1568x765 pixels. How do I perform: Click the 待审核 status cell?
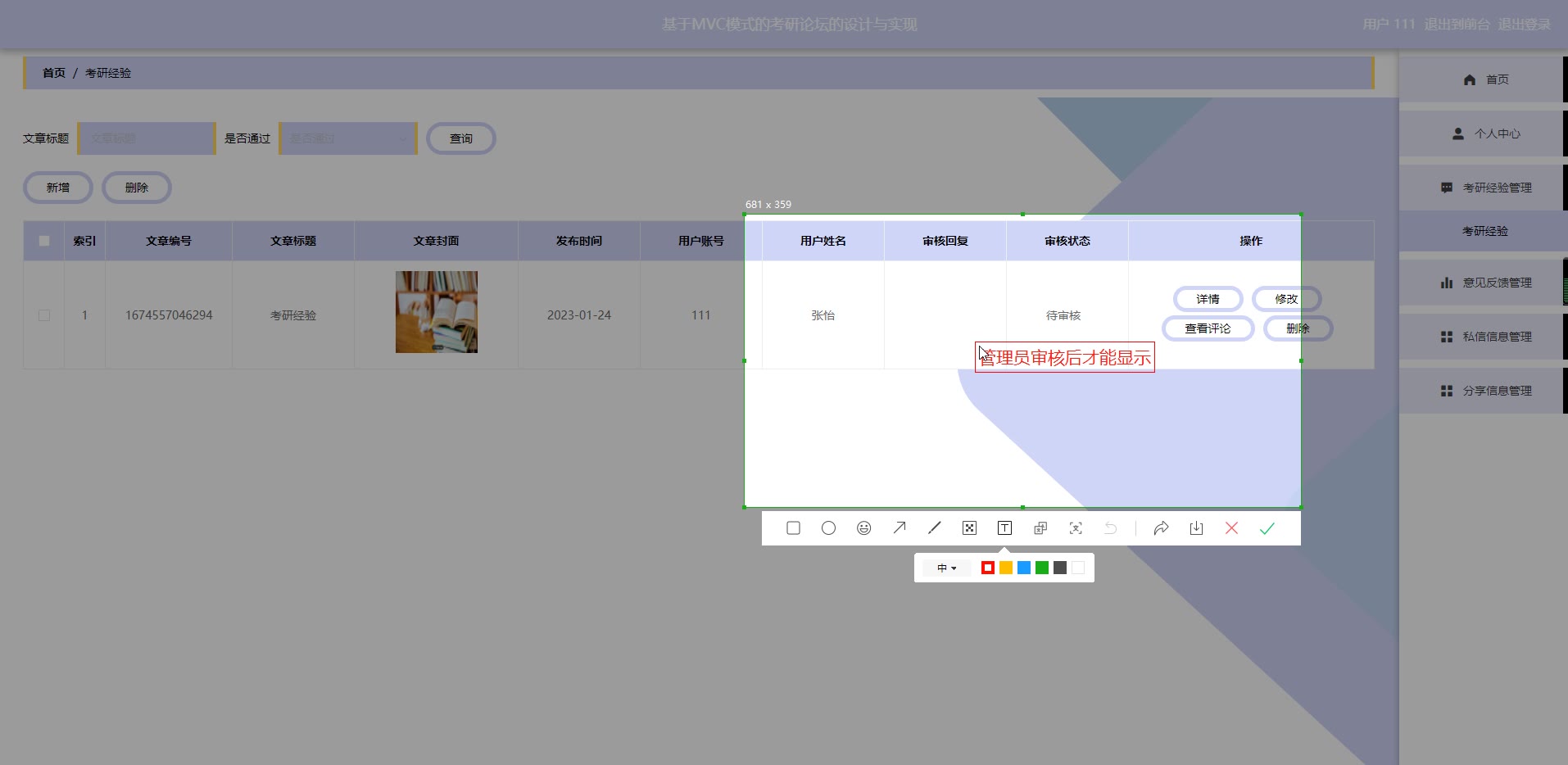pyautogui.click(x=1063, y=315)
